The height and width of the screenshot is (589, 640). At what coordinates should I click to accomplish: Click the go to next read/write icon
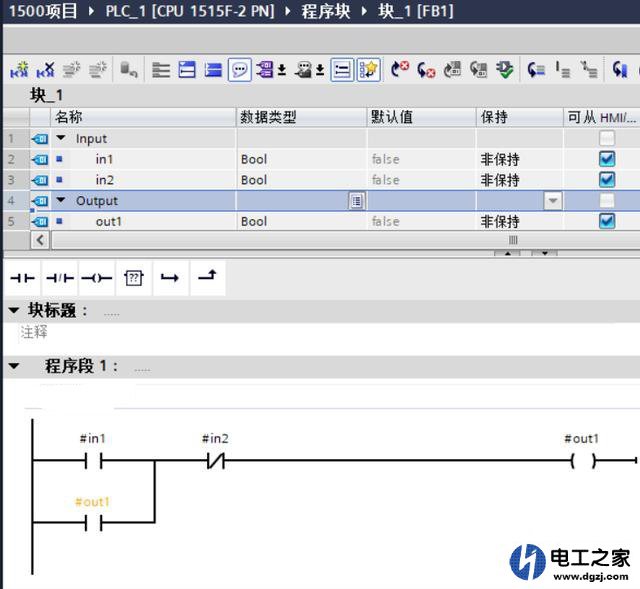pos(536,70)
